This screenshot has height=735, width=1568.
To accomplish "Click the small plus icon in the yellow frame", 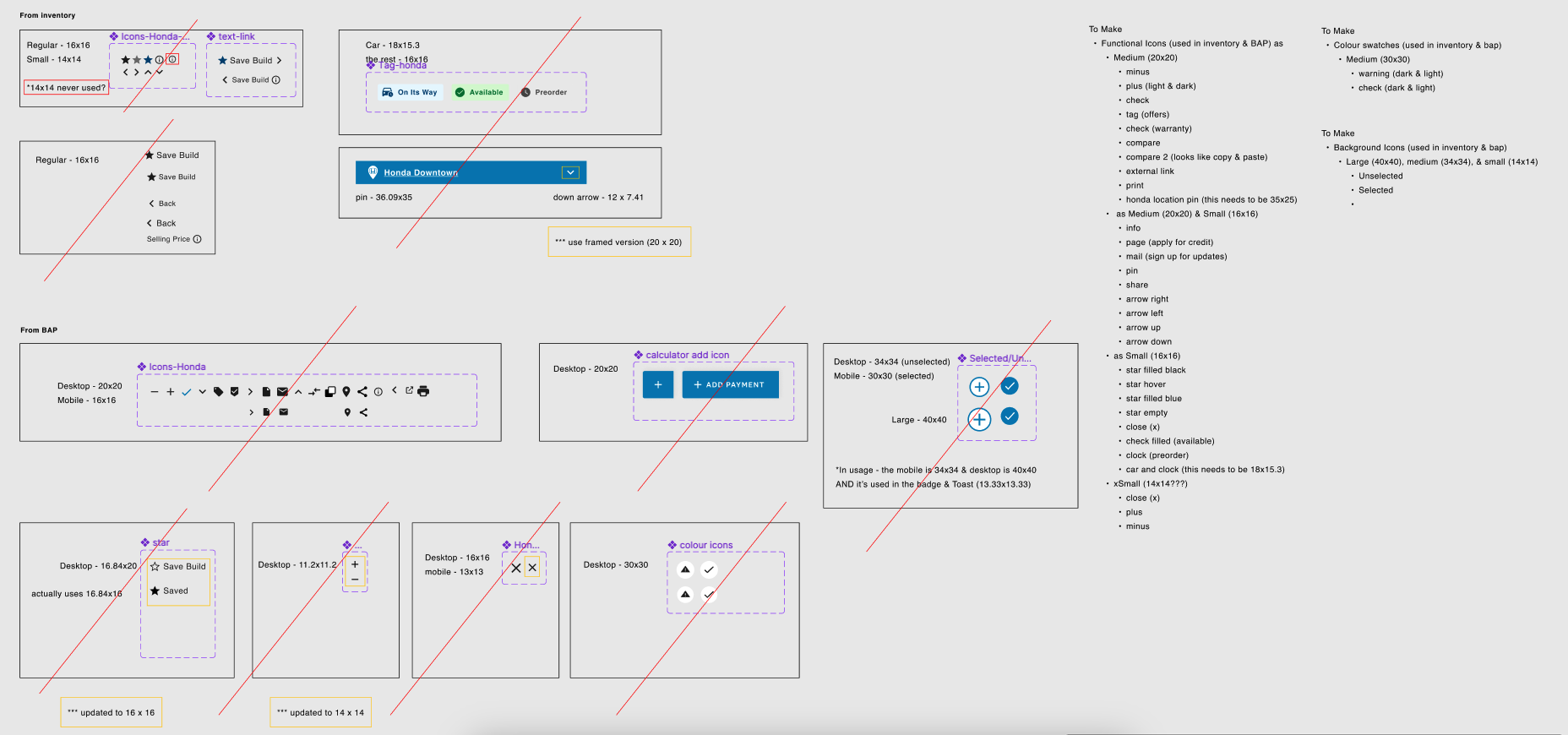I will point(355,564).
